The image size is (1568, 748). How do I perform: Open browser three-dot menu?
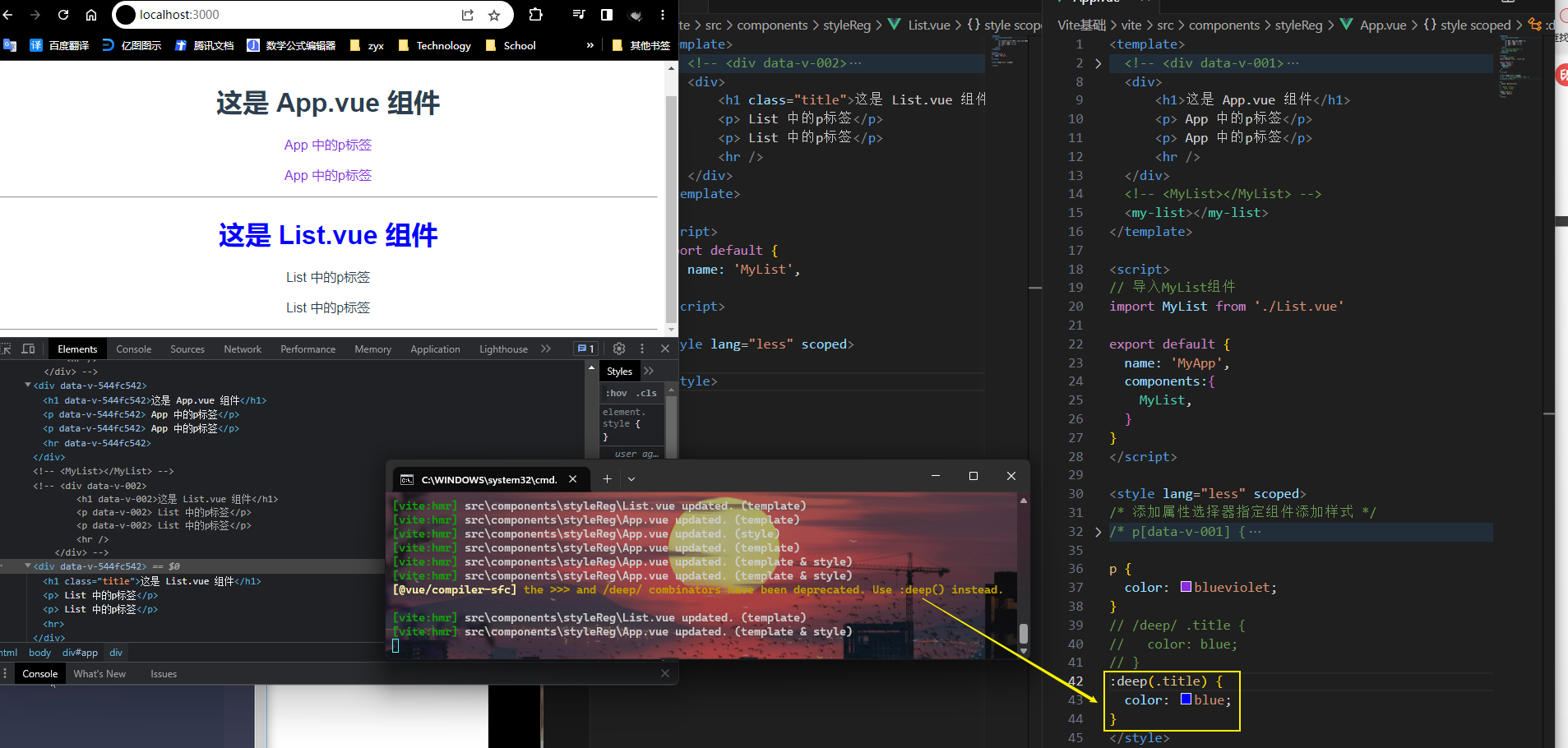coord(663,15)
